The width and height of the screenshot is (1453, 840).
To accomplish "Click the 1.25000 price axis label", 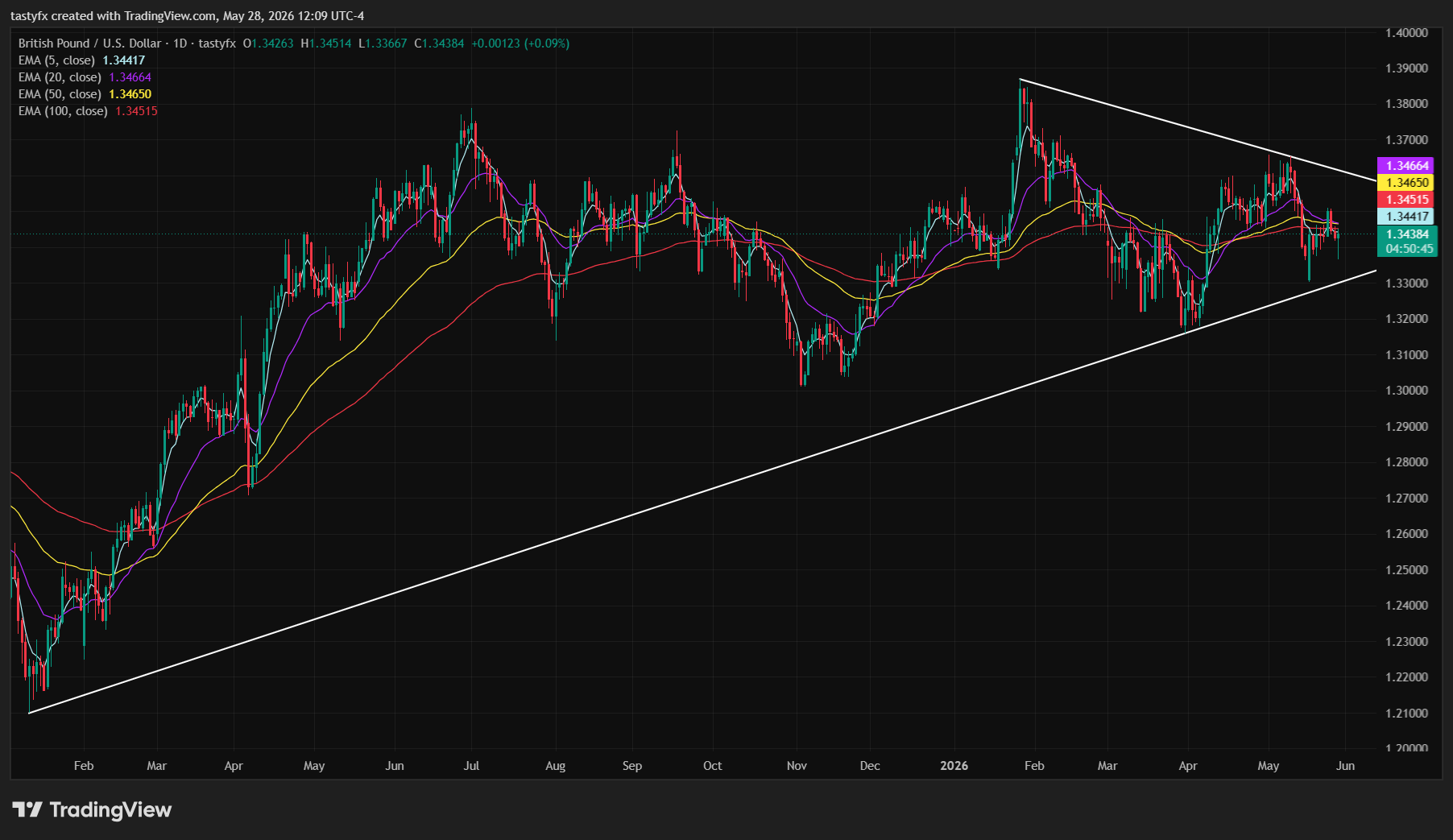I will pyautogui.click(x=1406, y=570).
